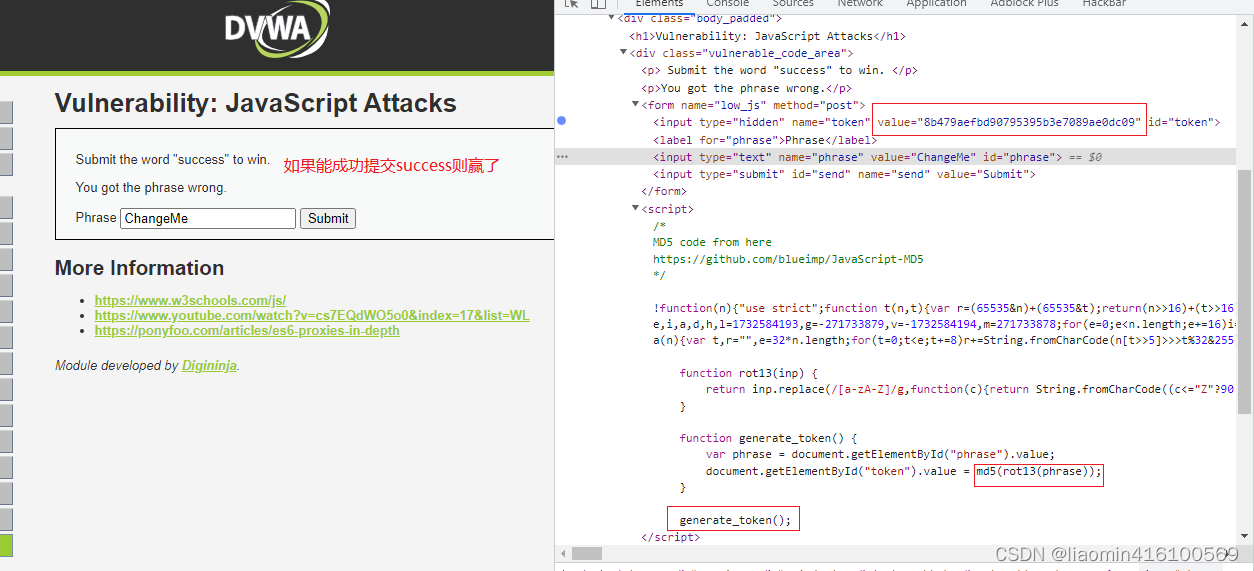
Task: Open the HackBar tab
Action: [x=1104, y=4]
